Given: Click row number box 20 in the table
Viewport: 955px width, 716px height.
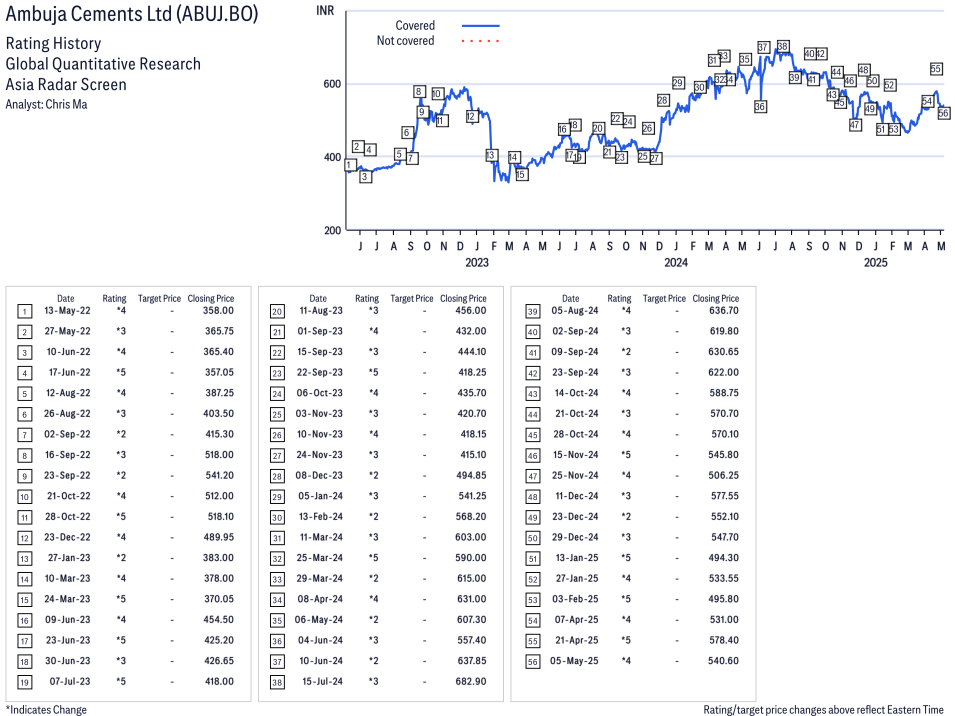Looking at the screenshot, I should tap(277, 312).
